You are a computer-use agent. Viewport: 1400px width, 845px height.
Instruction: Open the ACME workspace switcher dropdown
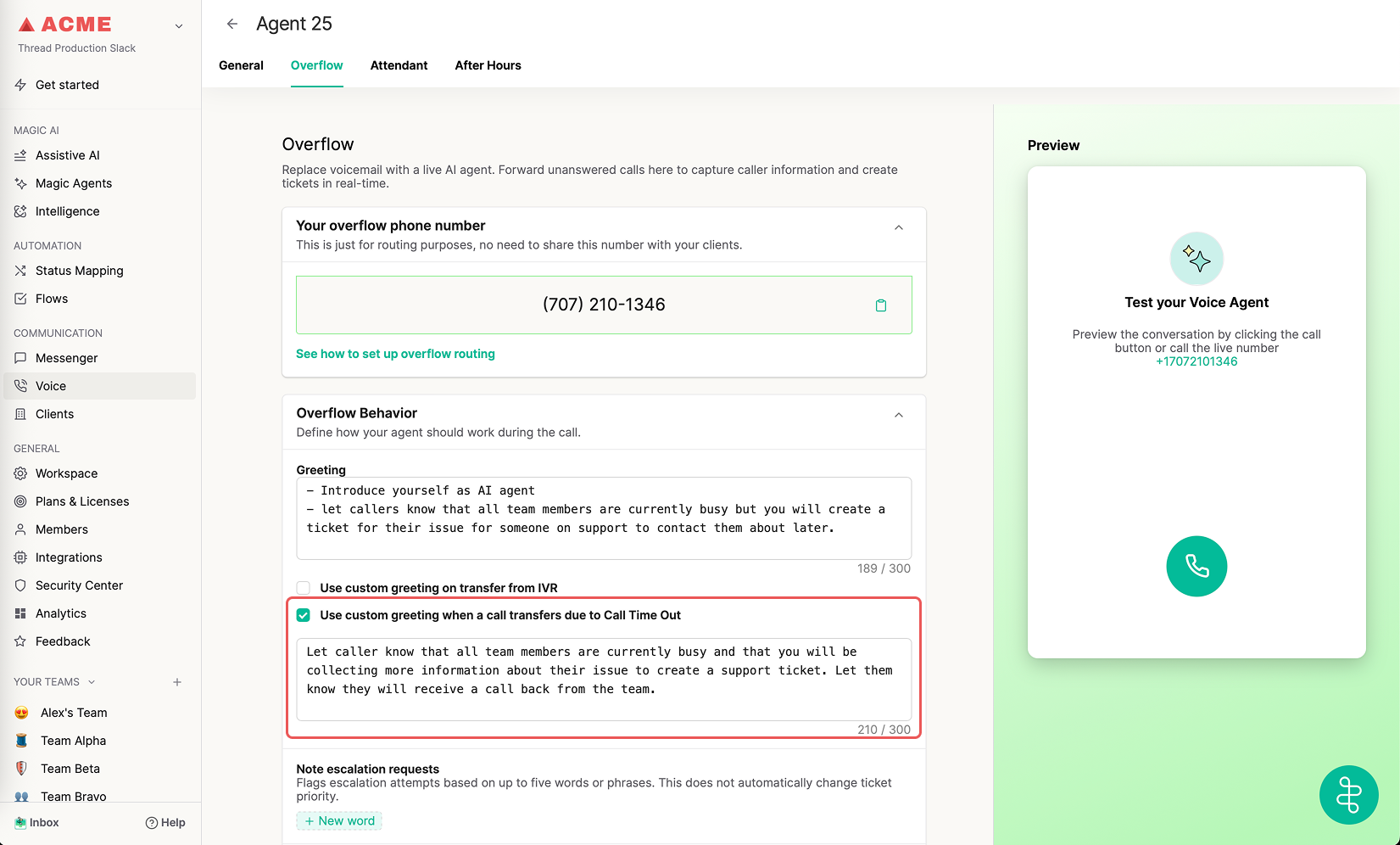coord(179,26)
